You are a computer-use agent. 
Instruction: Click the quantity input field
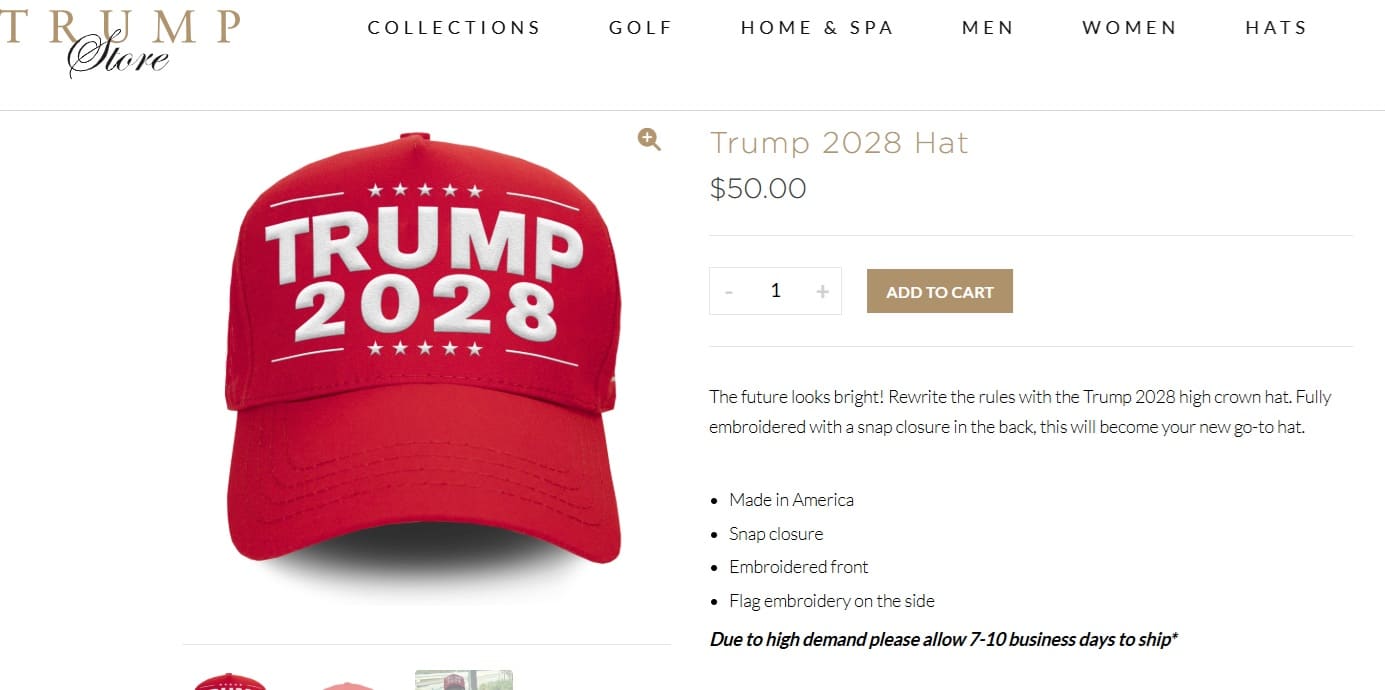pyautogui.click(x=775, y=291)
